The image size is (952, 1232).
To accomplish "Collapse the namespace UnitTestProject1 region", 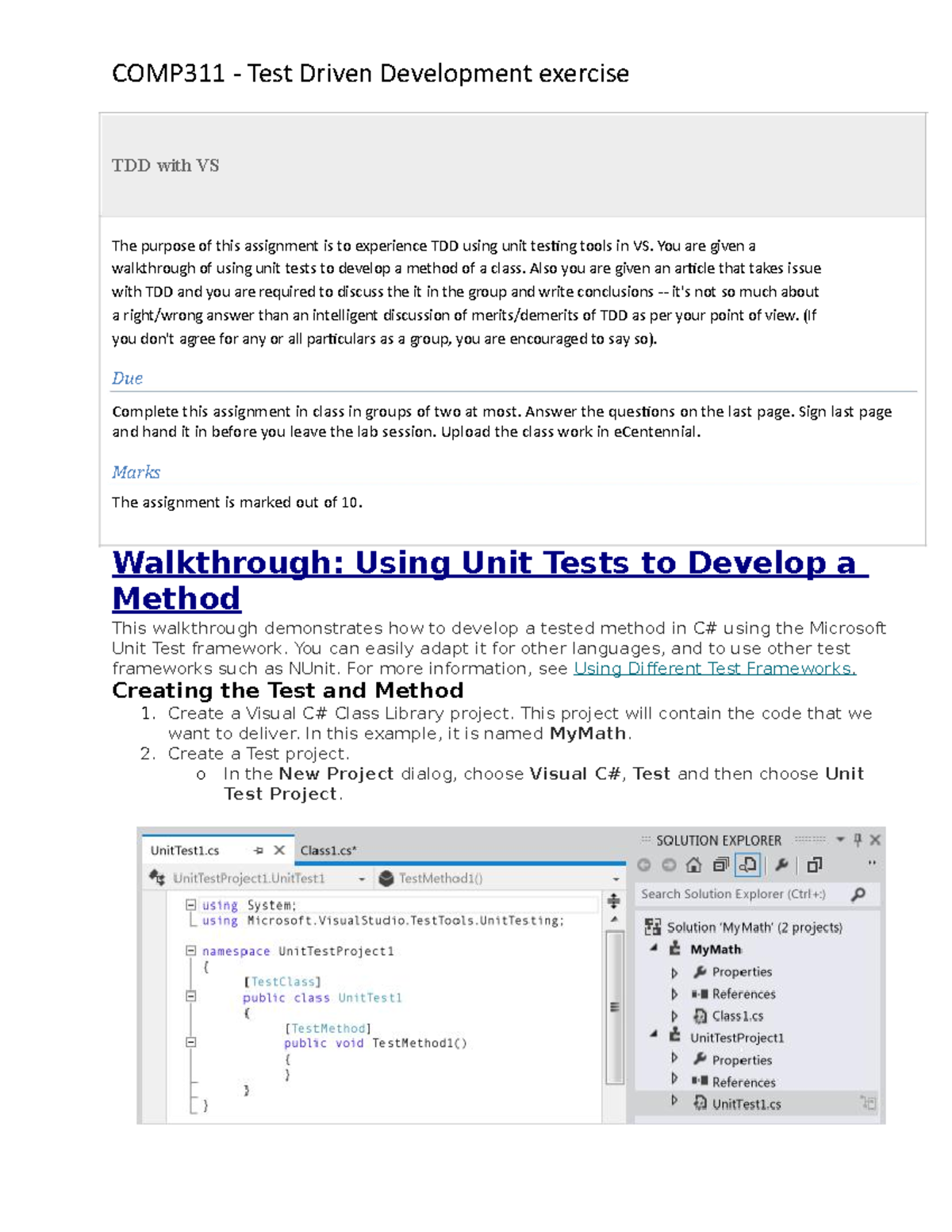I will tap(190, 951).
